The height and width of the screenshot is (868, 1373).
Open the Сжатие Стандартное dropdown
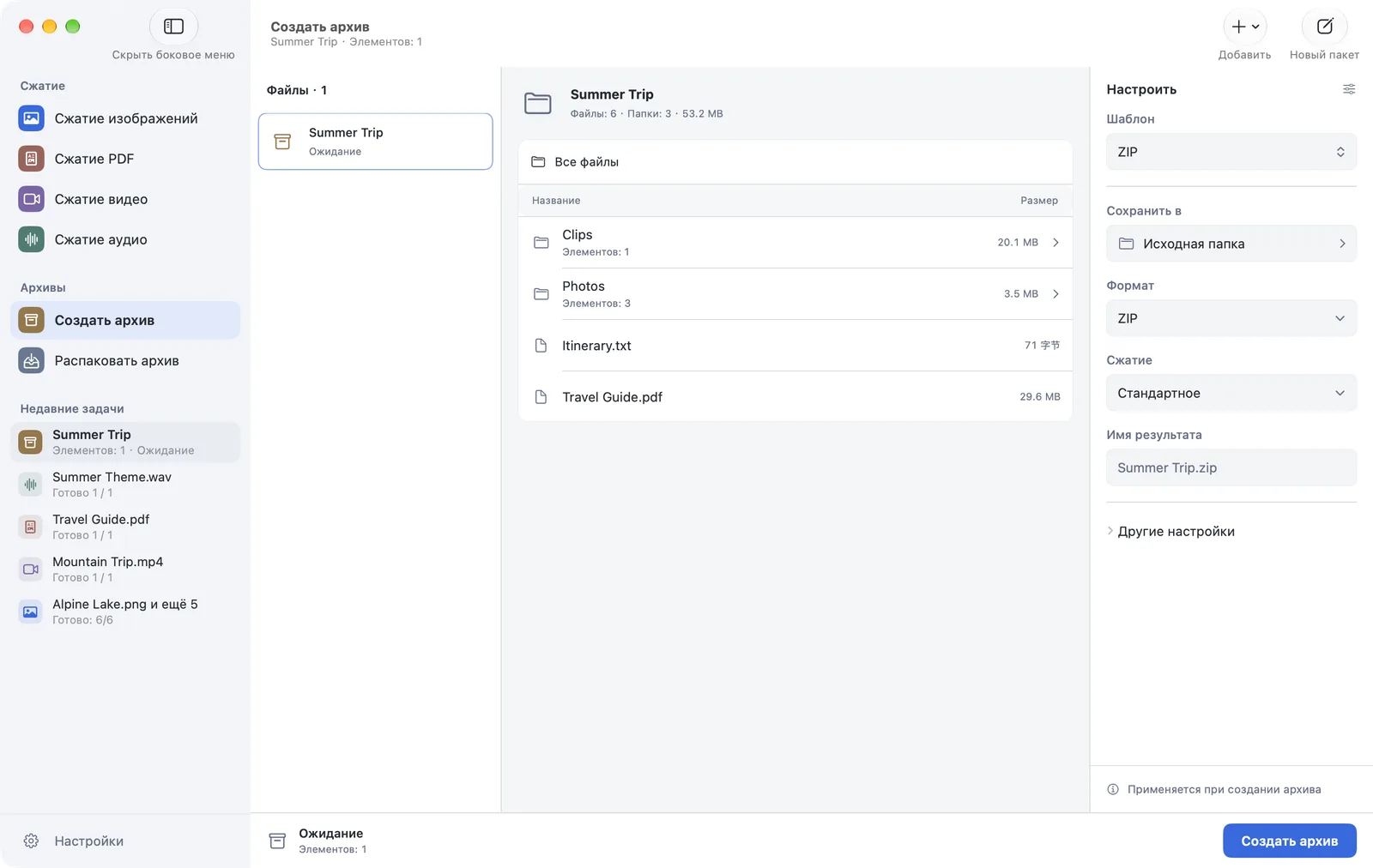click(x=1231, y=393)
